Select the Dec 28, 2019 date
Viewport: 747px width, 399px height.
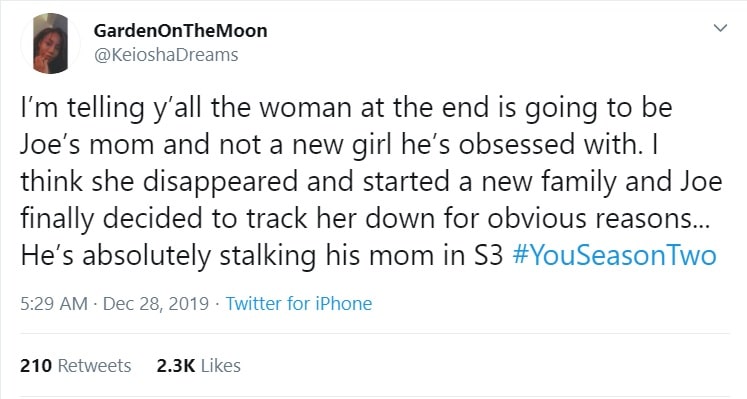coord(156,304)
